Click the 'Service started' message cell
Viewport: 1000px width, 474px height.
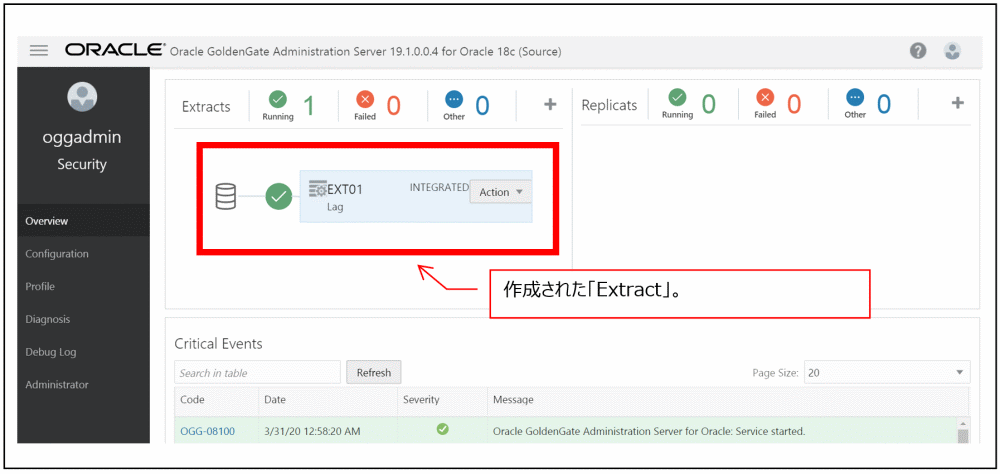(649, 431)
